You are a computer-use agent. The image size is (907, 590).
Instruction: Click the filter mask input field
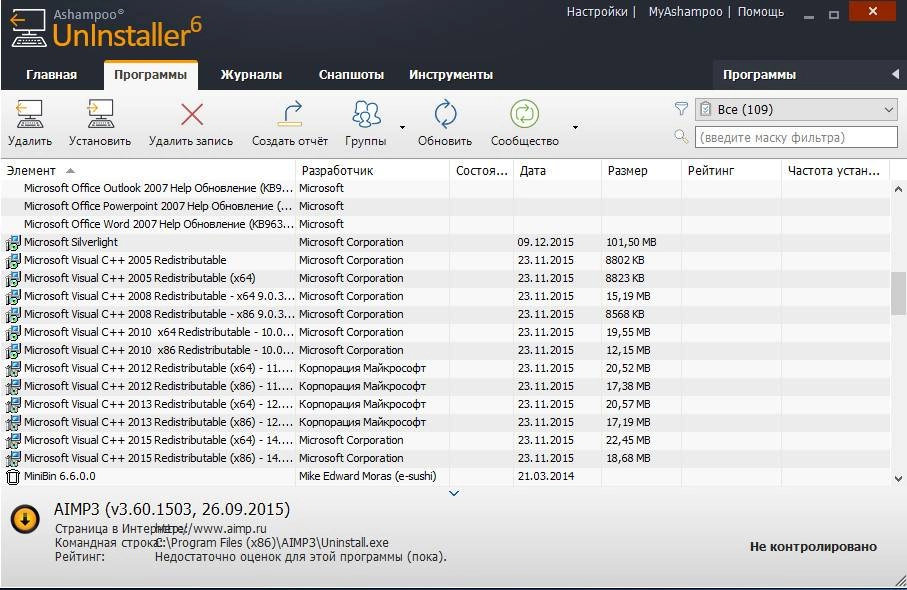(x=796, y=138)
